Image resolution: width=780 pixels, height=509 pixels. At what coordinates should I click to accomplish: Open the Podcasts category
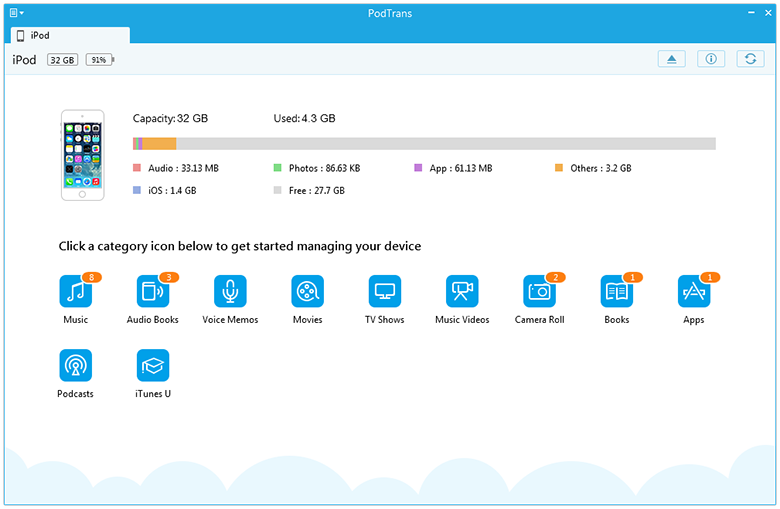tap(76, 365)
